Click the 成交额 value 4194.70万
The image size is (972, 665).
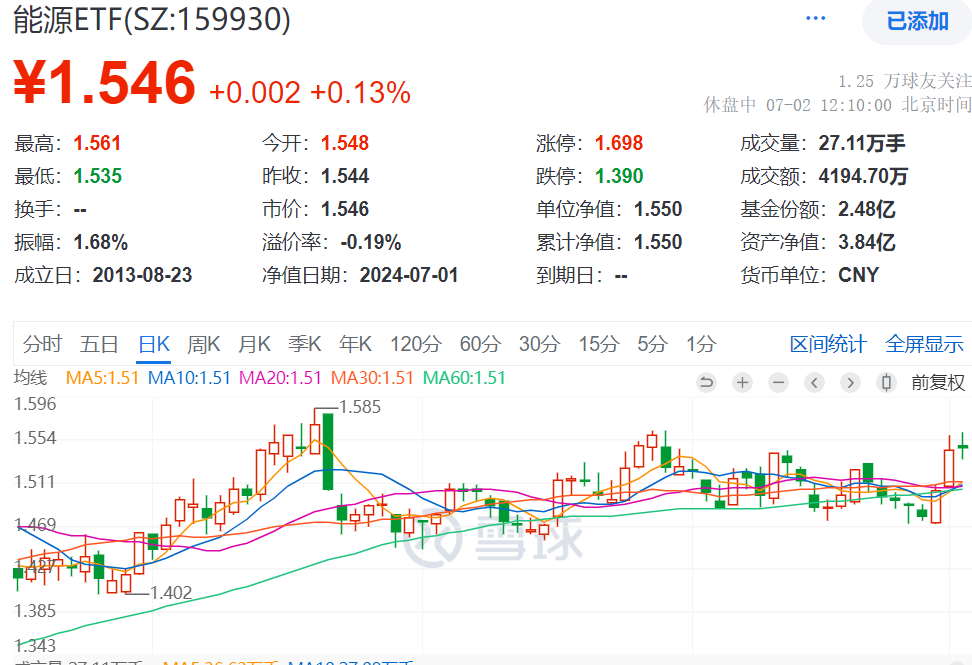(x=863, y=176)
